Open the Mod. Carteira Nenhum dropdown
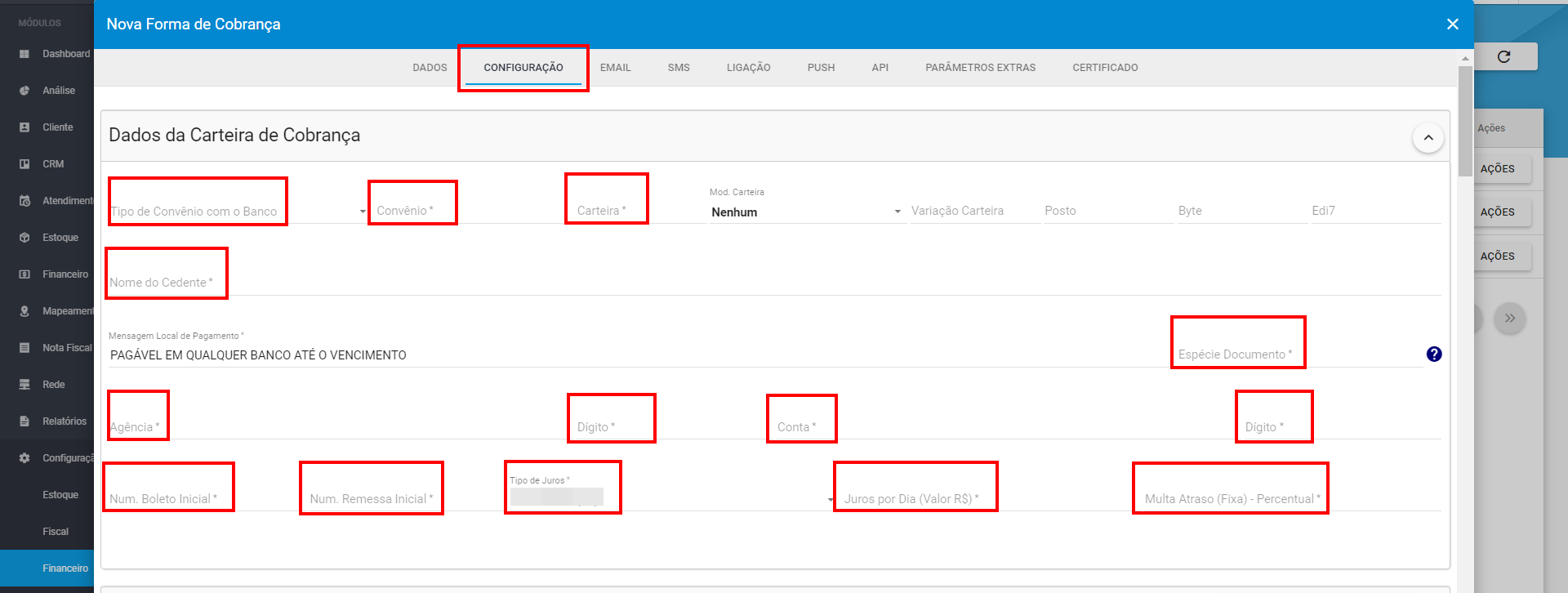 pos(806,212)
